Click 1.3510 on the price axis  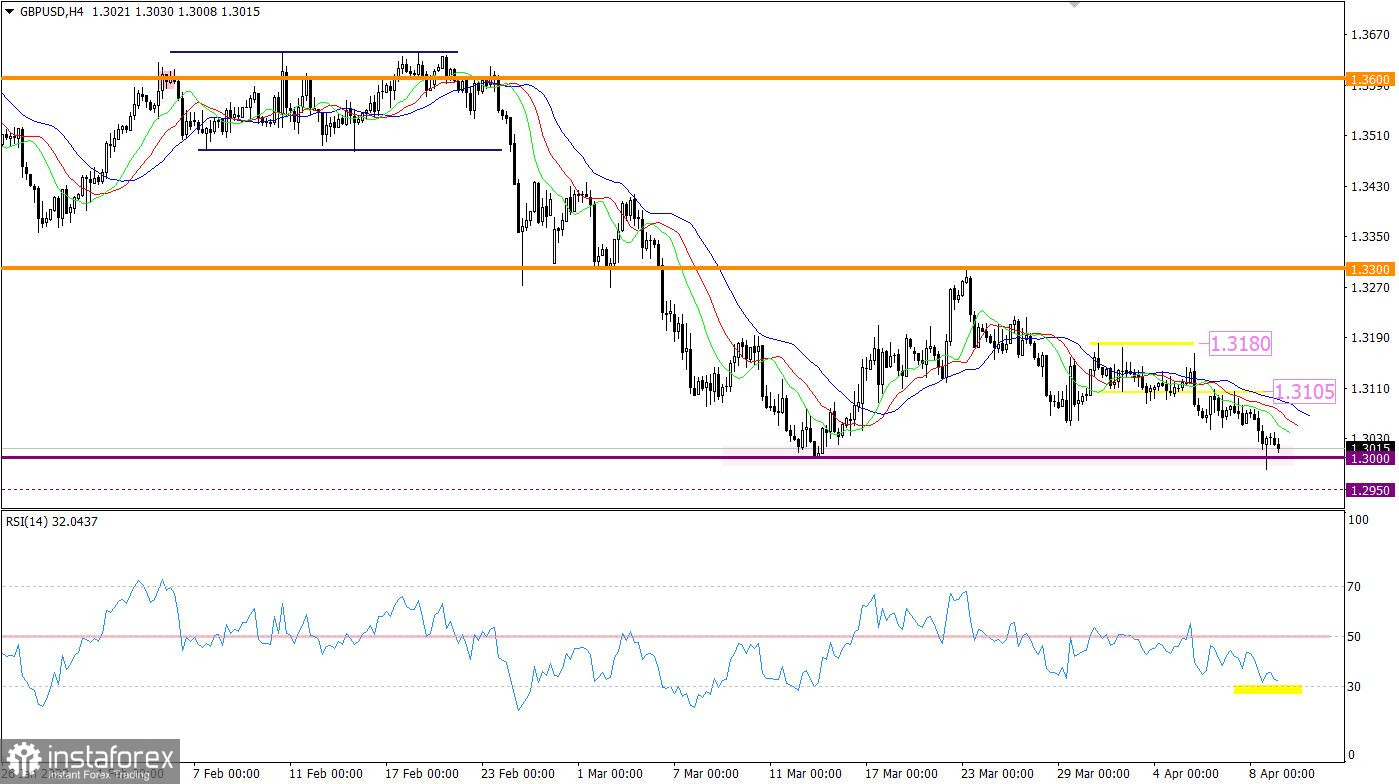click(1368, 136)
